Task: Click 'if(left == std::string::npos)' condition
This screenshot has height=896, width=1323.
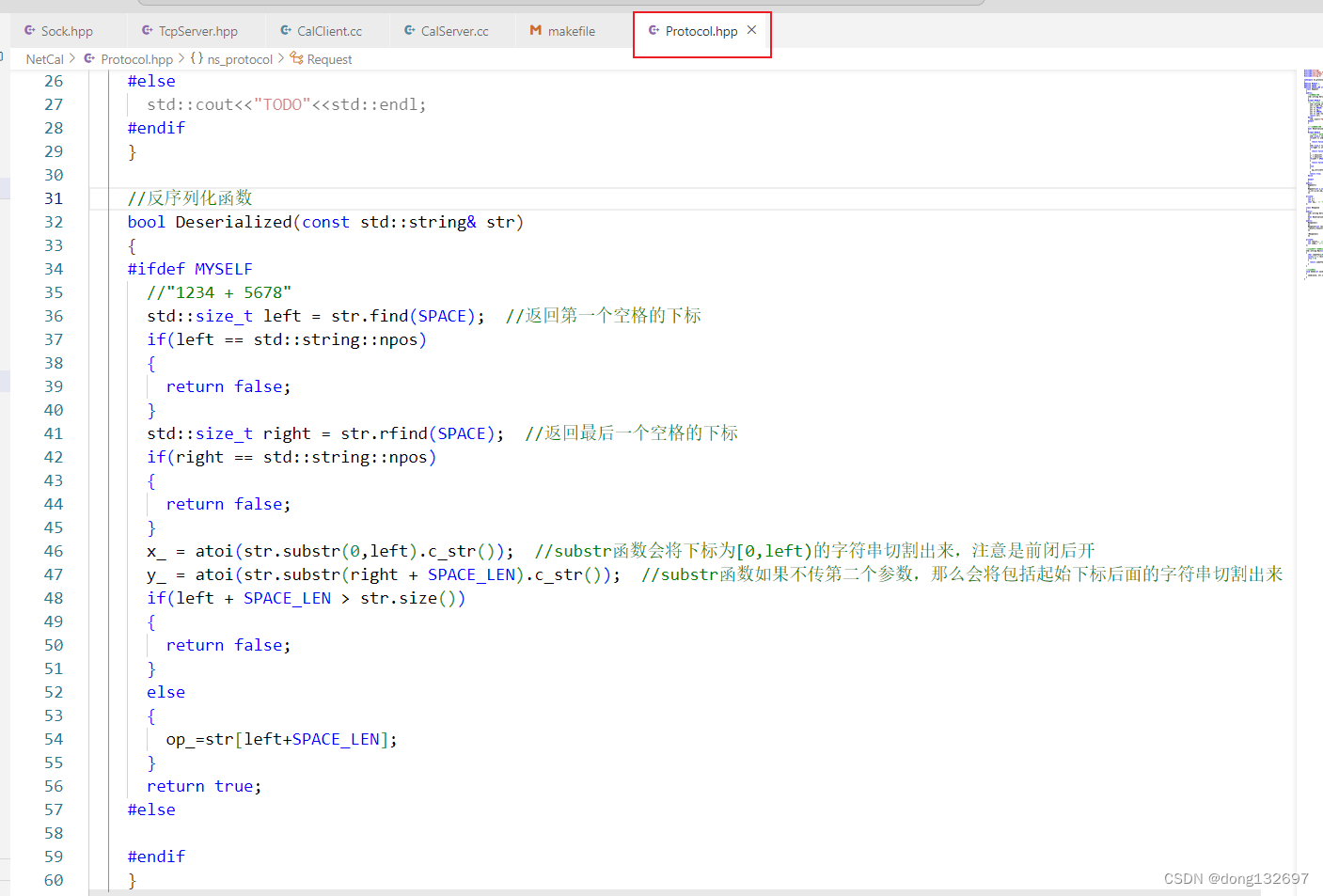Action: (287, 339)
